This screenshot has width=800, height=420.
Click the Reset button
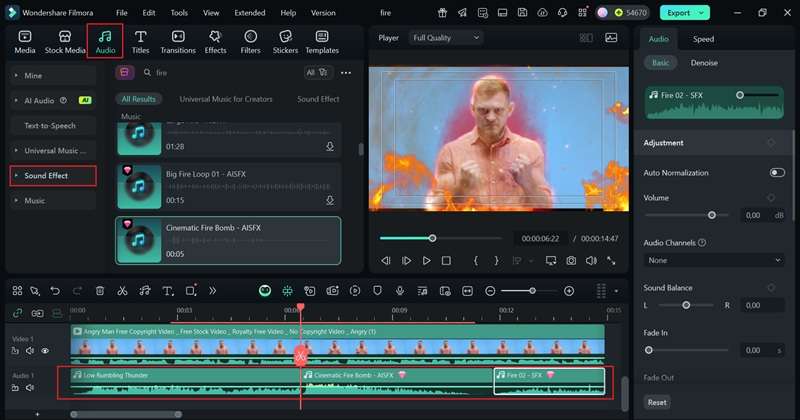click(657, 402)
